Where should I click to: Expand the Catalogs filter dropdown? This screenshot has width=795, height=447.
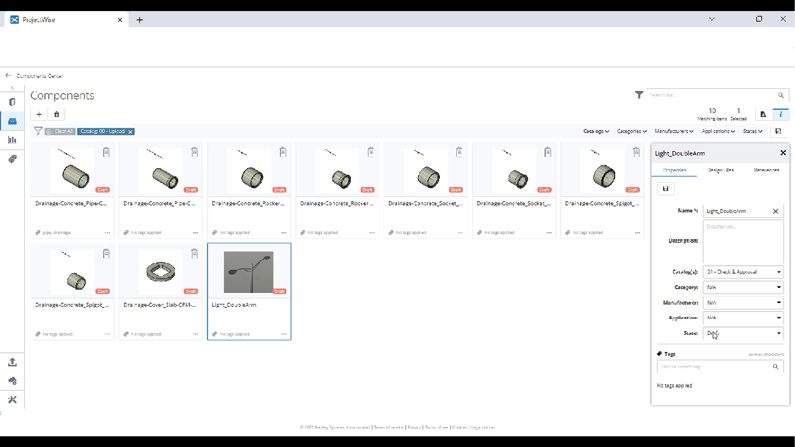pyautogui.click(x=597, y=131)
